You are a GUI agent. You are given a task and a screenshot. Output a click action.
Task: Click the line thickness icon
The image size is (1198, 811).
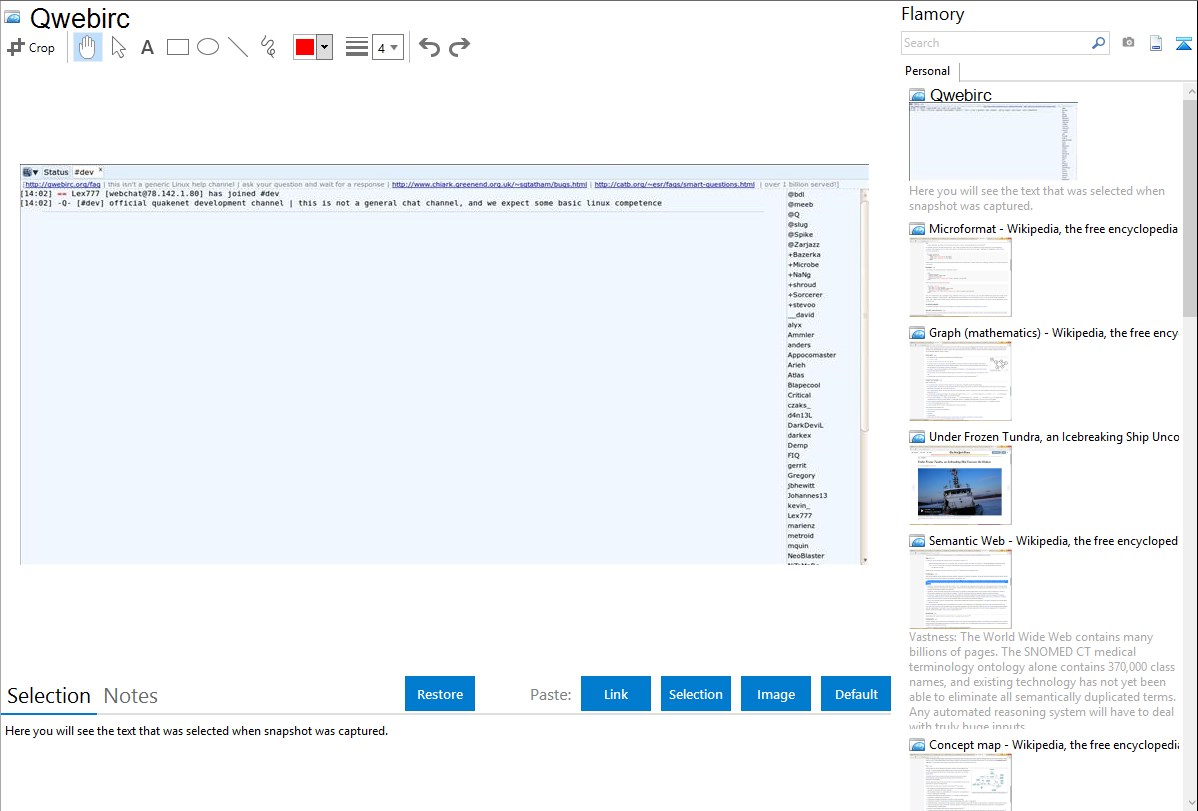pos(357,47)
